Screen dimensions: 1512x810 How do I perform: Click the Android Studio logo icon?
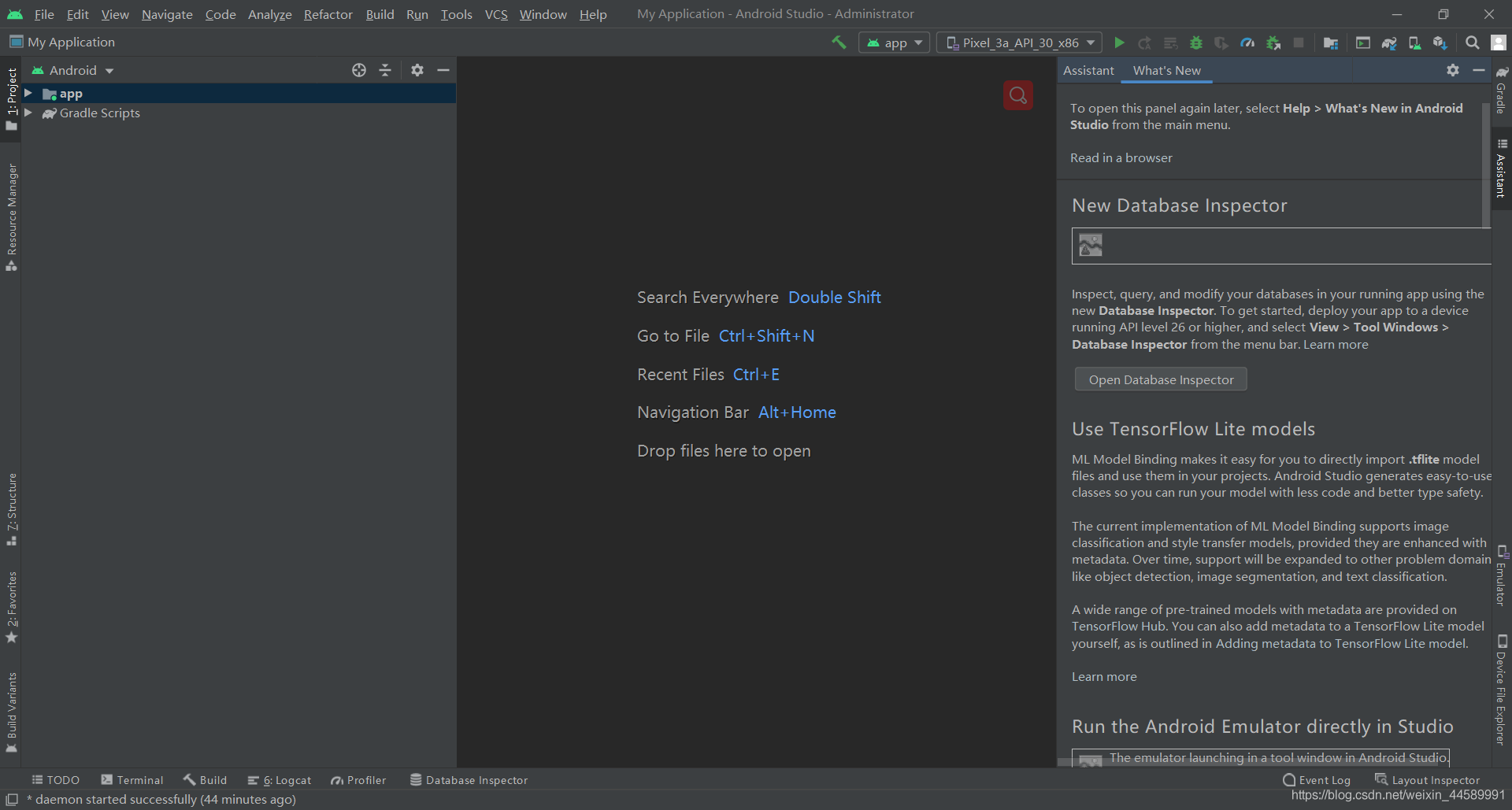[x=15, y=14]
